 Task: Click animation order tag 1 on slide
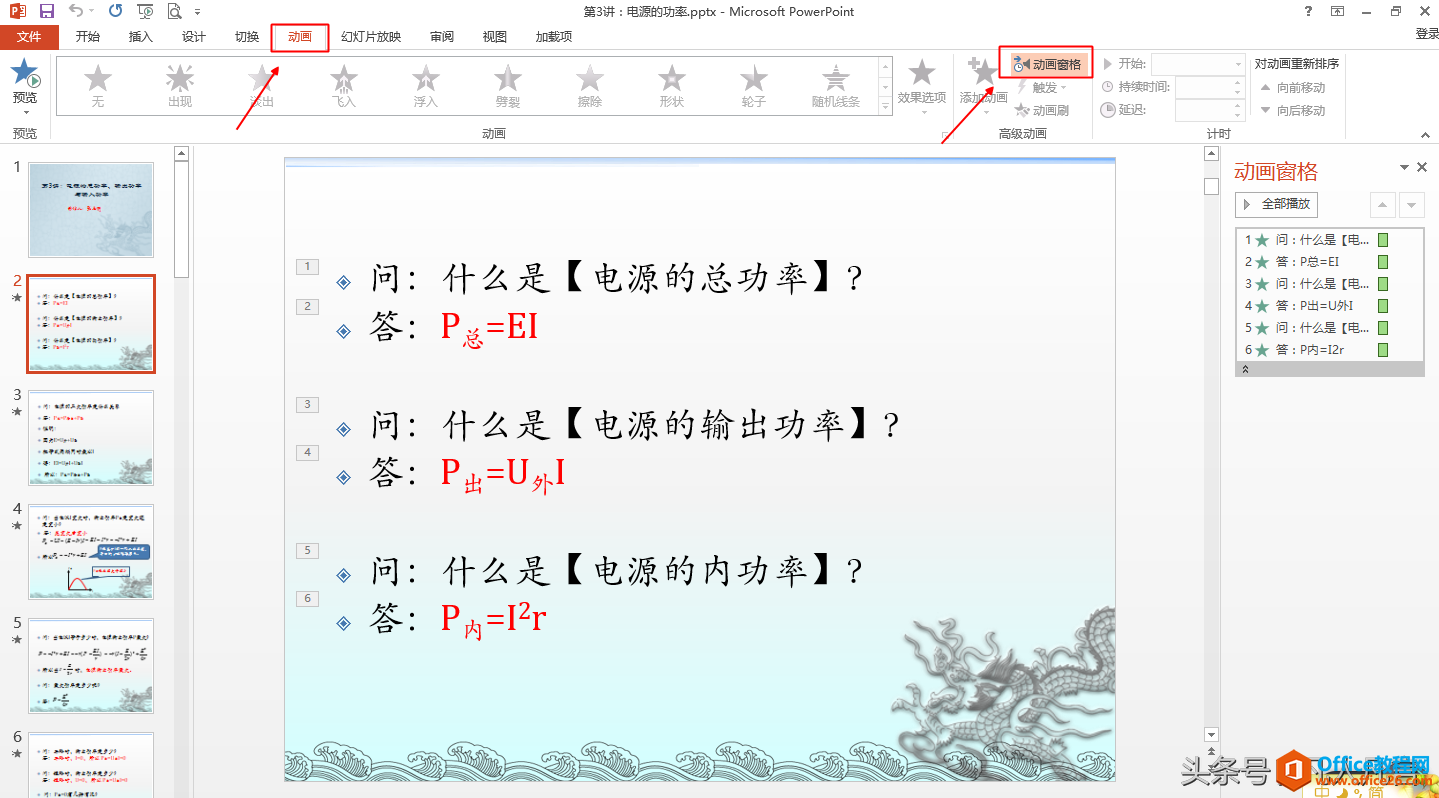[x=308, y=267]
